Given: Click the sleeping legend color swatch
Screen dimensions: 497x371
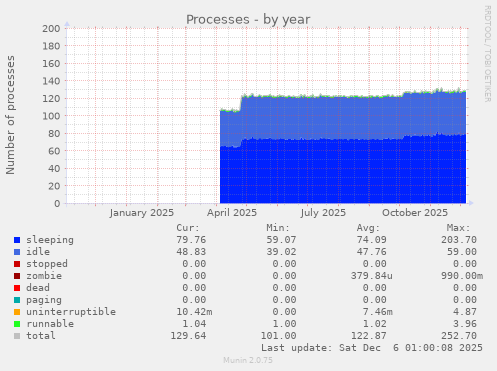Looking at the screenshot, I should pyautogui.click(x=17, y=240).
